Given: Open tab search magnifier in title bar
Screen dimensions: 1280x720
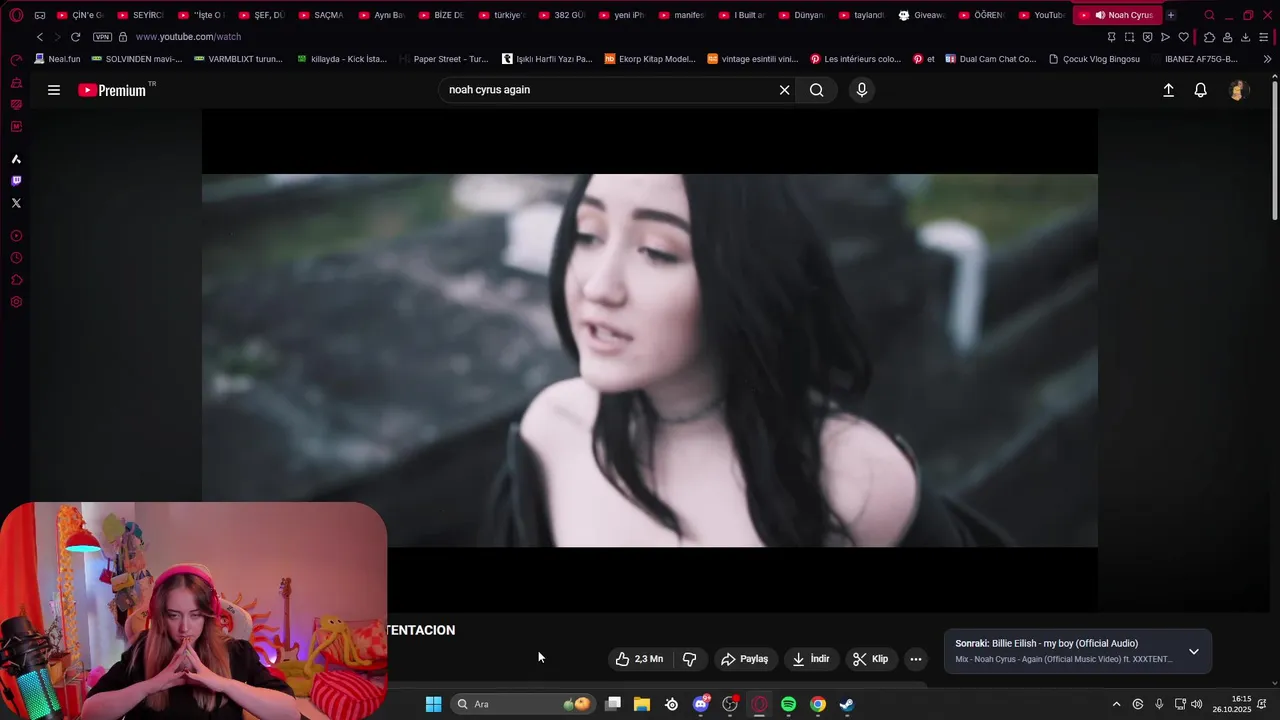Looking at the screenshot, I should pyautogui.click(x=1209, y=15).
